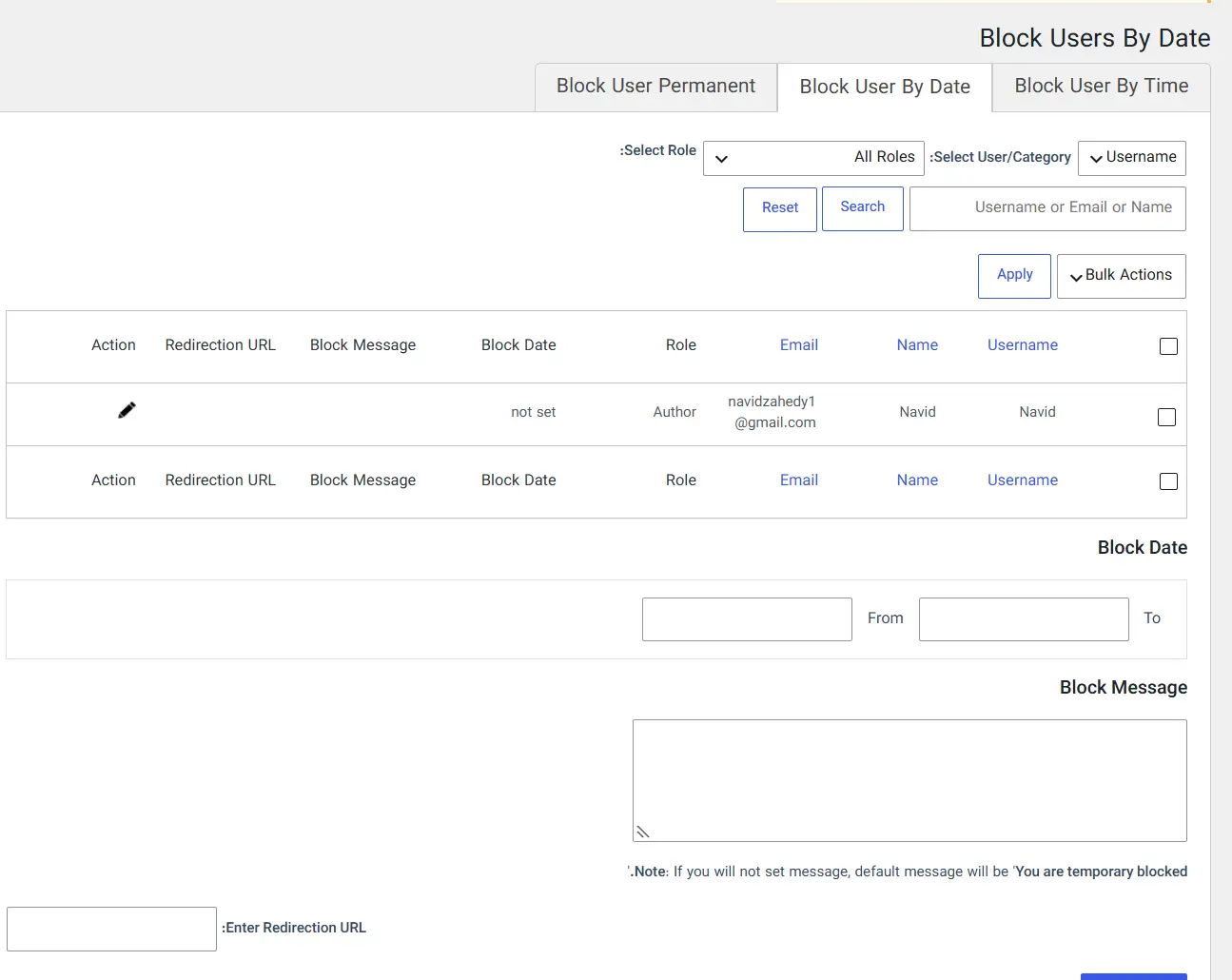Click the 'not set' block date value
1232x980 pixels.
[533, 412]
